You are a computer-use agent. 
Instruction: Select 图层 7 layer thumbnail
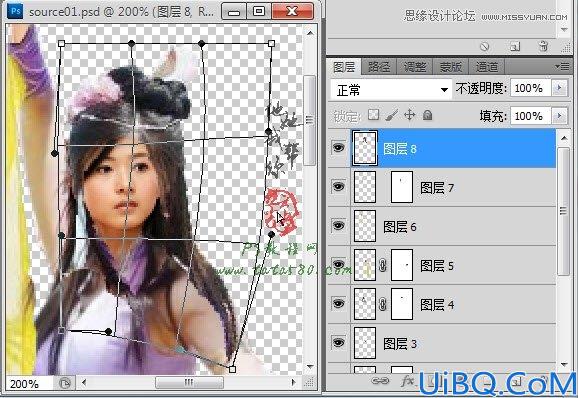tap(365, 187)
